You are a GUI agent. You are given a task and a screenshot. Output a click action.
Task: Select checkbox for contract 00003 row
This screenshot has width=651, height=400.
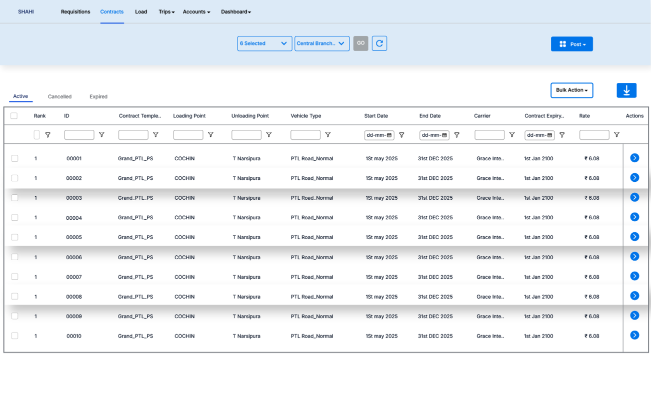click(x=14, y=198)
